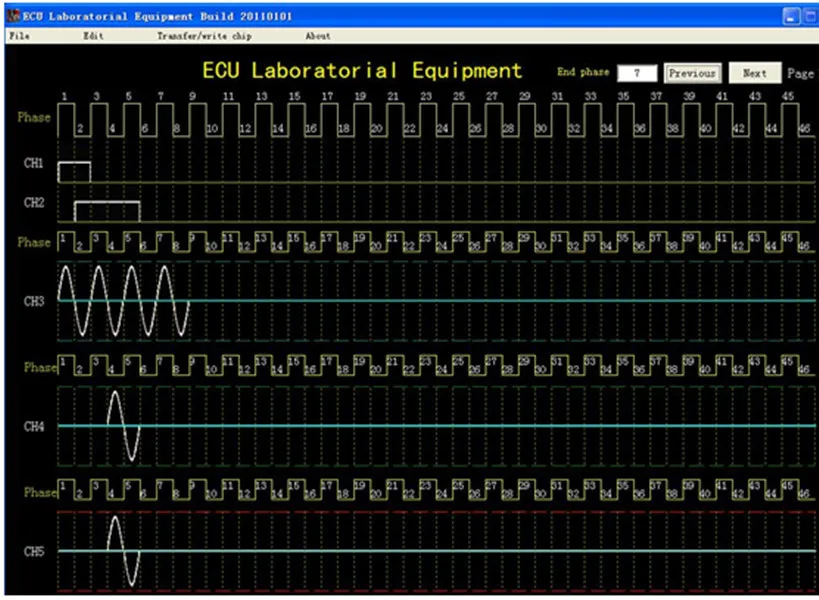
Task: Click phase 10 in top Phase row
Action: click(212, 128)
